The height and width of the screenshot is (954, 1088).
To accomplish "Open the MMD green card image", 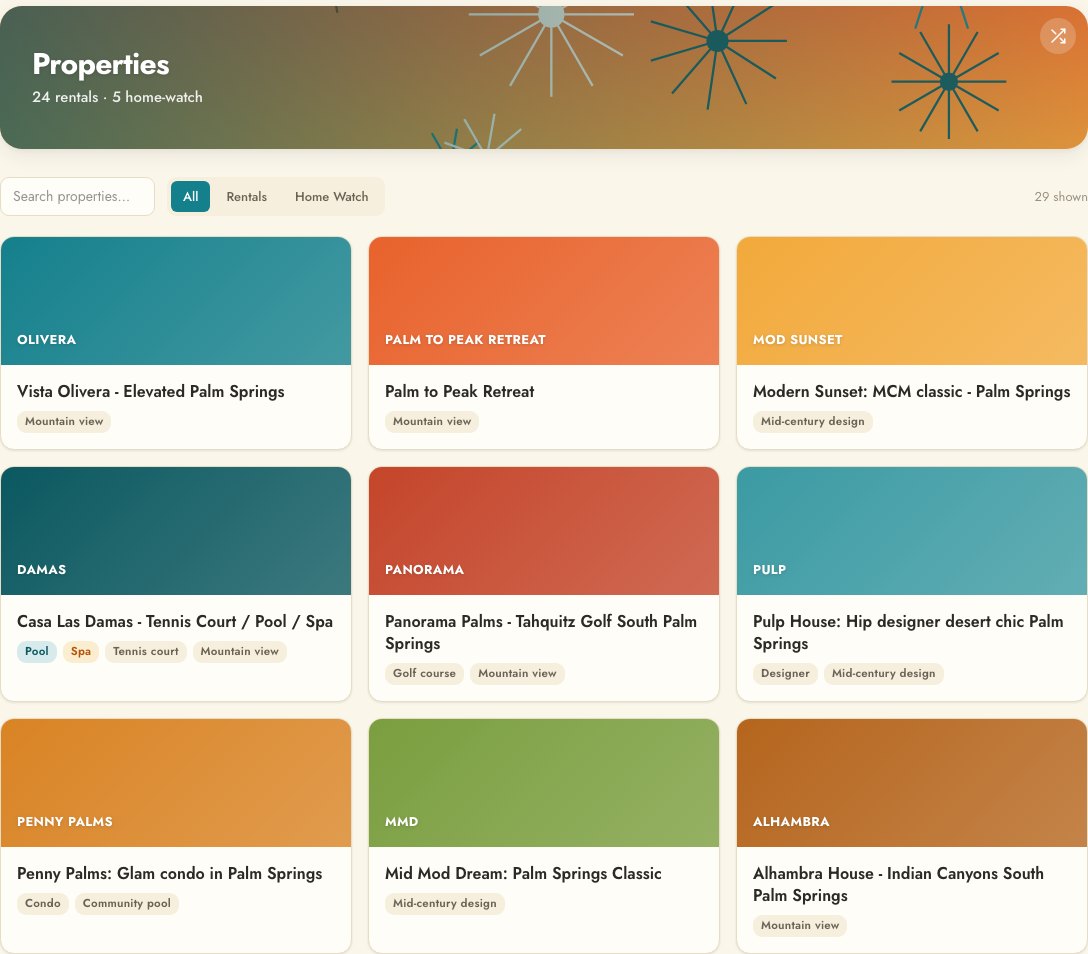I will point(544,783).
